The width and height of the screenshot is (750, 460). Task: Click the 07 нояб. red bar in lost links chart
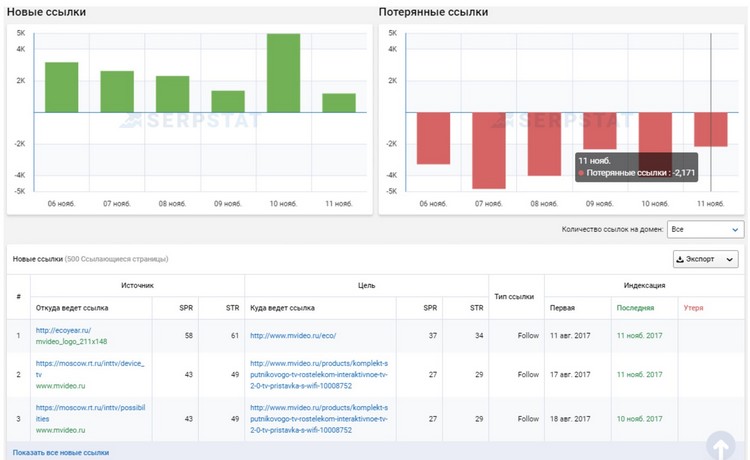pyautogui.click(x=489, y=150)
